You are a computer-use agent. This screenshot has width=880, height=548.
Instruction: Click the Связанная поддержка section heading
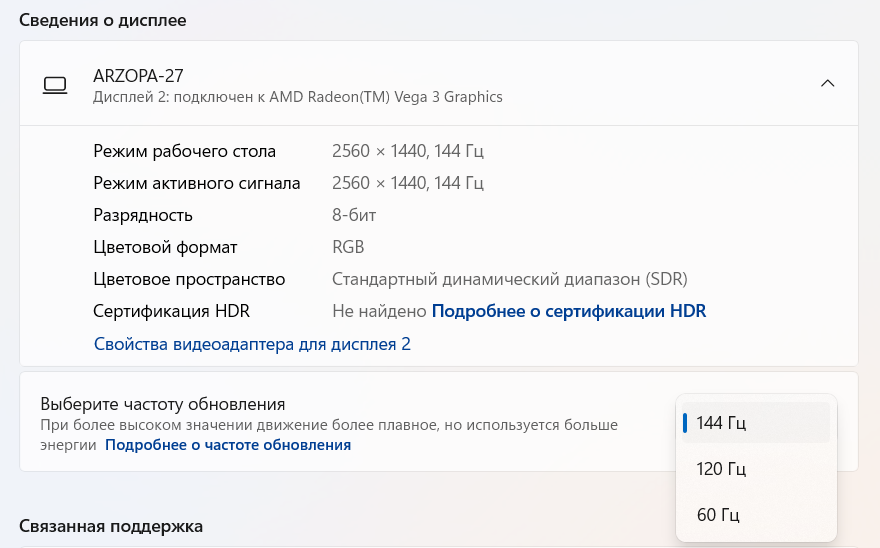click(111, 525)
